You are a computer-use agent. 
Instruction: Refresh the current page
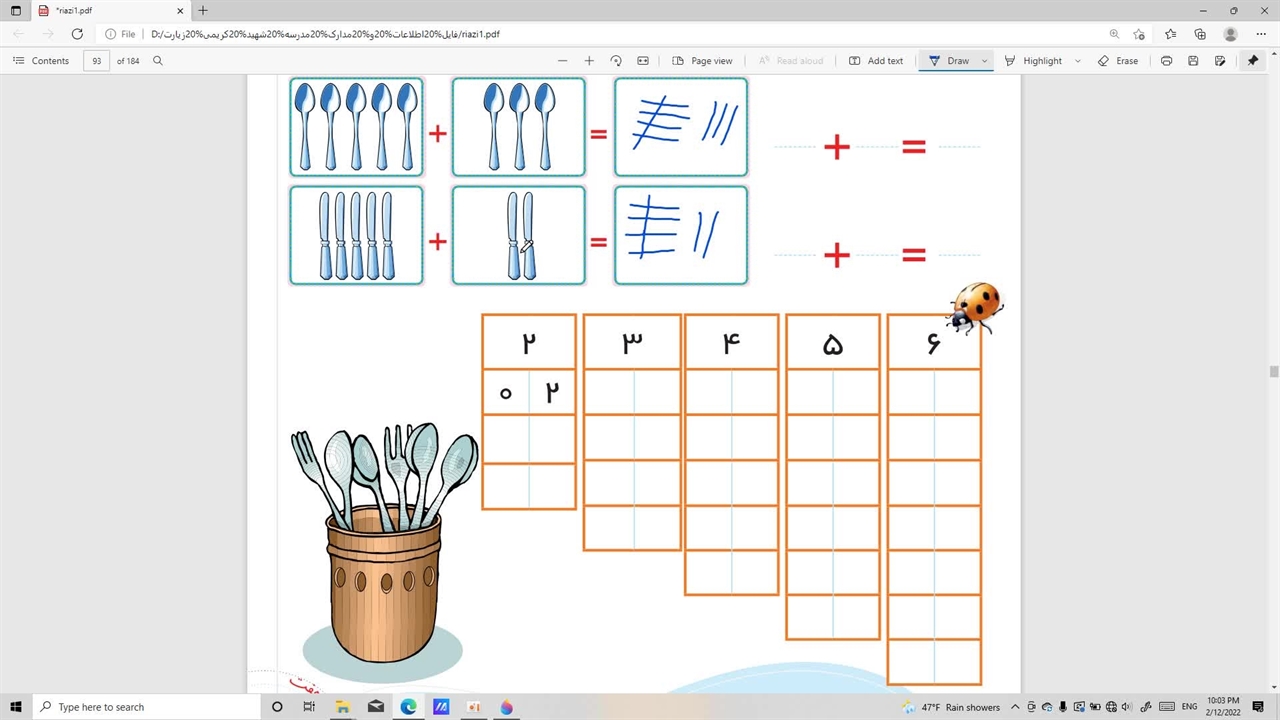[77, 34]
